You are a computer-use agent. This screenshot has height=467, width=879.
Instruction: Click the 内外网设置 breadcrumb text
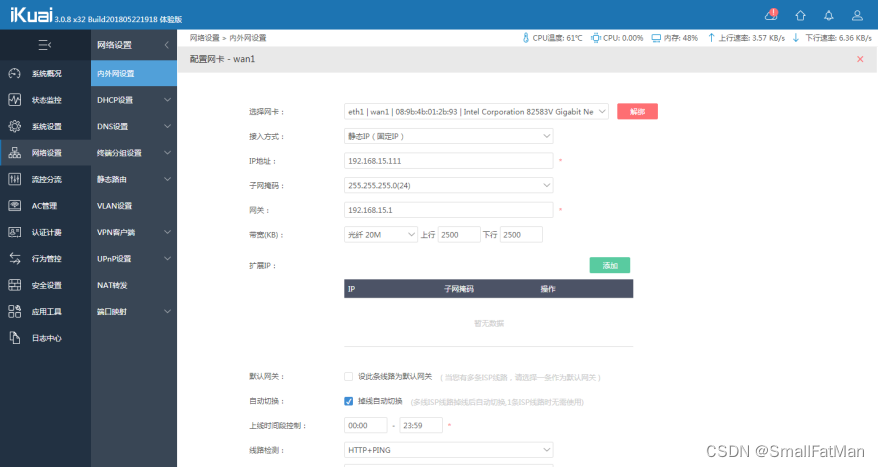[x=248, y=38]
